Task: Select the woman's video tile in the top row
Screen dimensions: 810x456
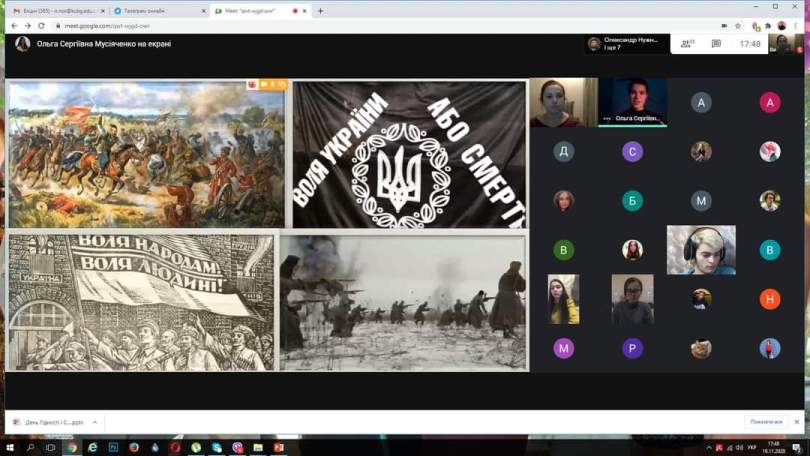Action: 564,102
